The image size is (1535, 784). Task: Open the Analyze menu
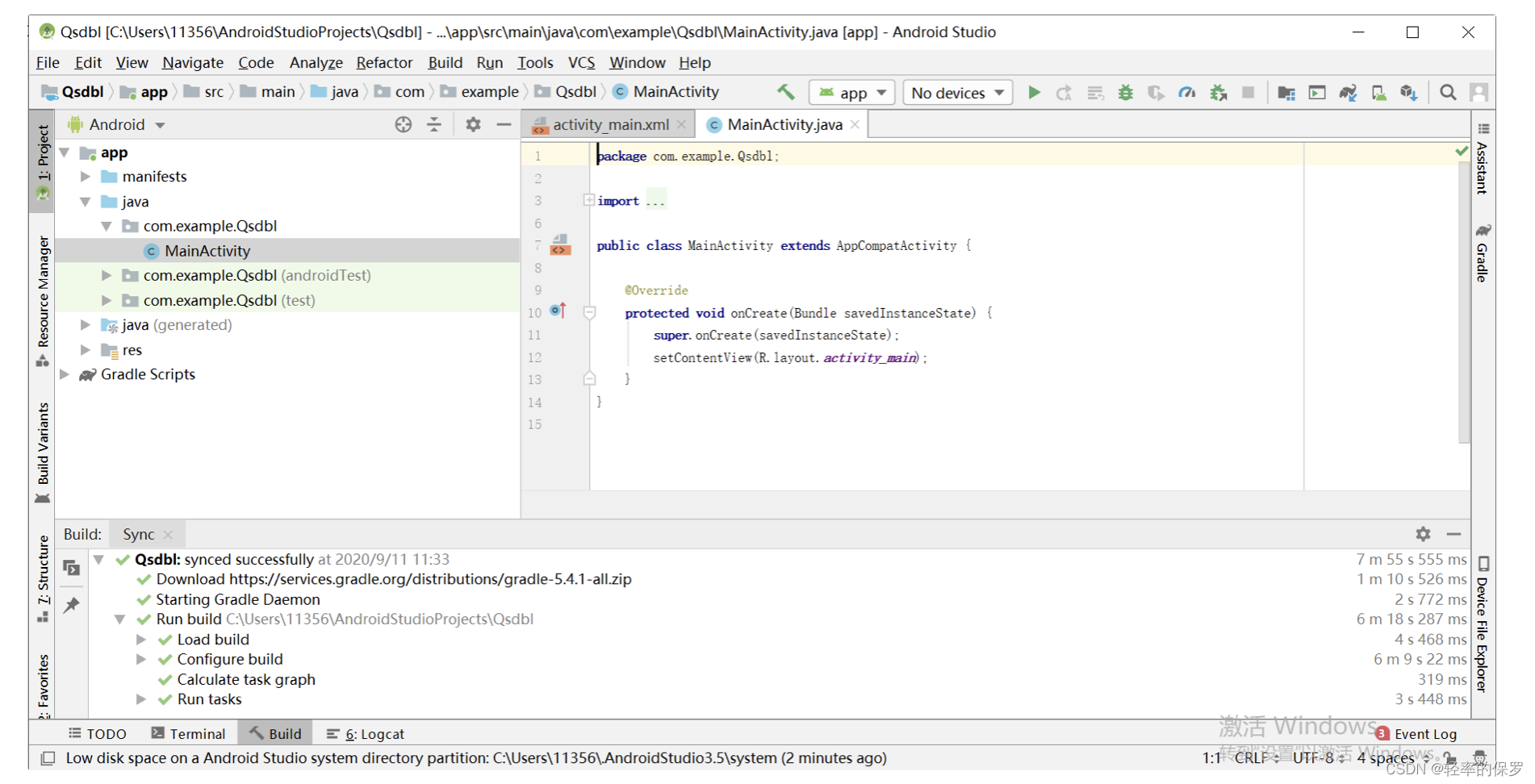click(x=316, y=62)
